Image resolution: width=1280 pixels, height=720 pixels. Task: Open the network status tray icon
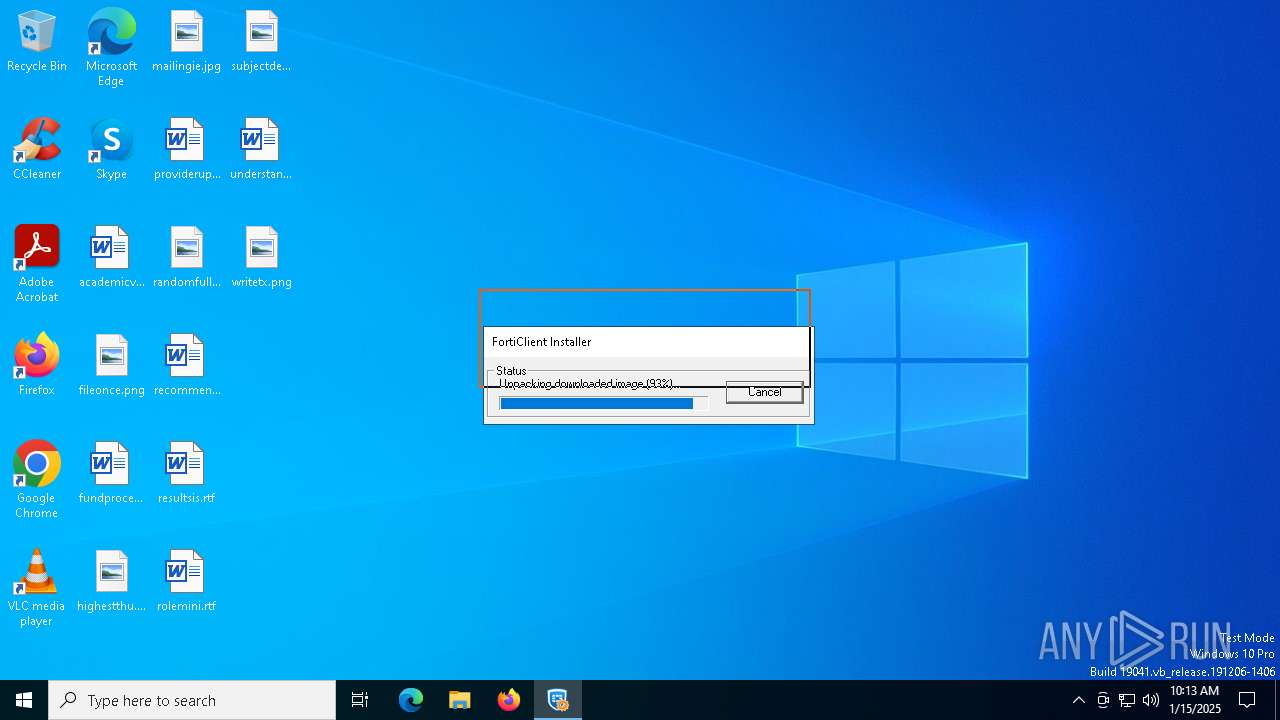(1127, 700)
